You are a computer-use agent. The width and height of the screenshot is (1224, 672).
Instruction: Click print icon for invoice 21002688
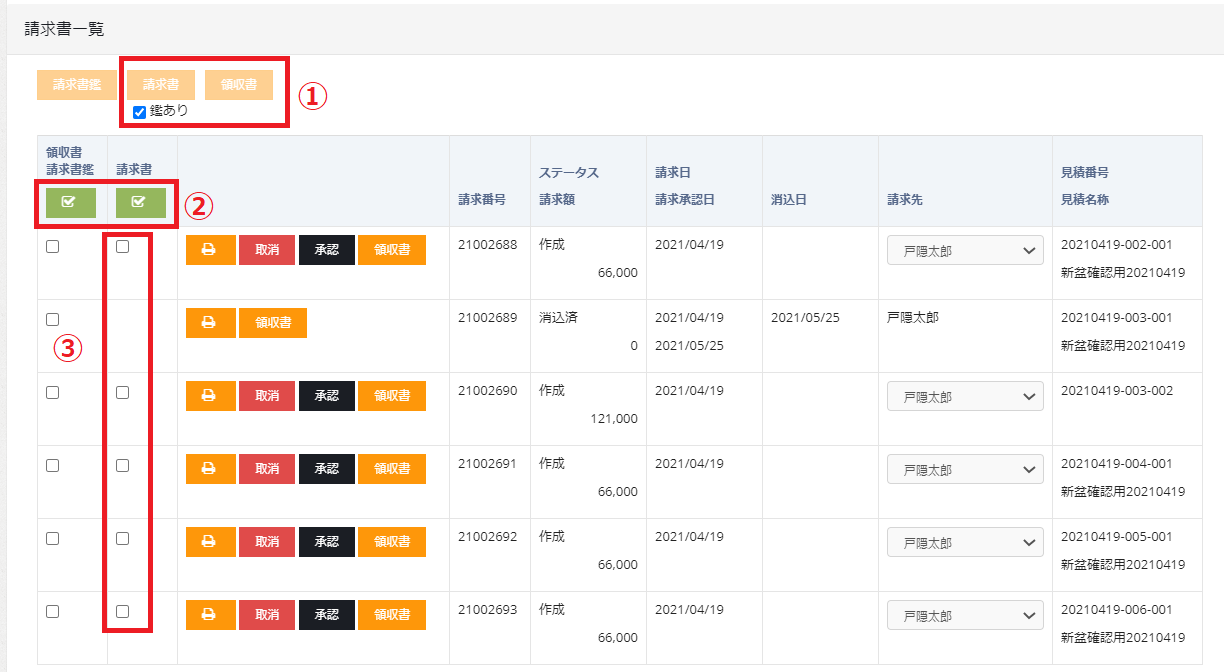pos(210,250)
